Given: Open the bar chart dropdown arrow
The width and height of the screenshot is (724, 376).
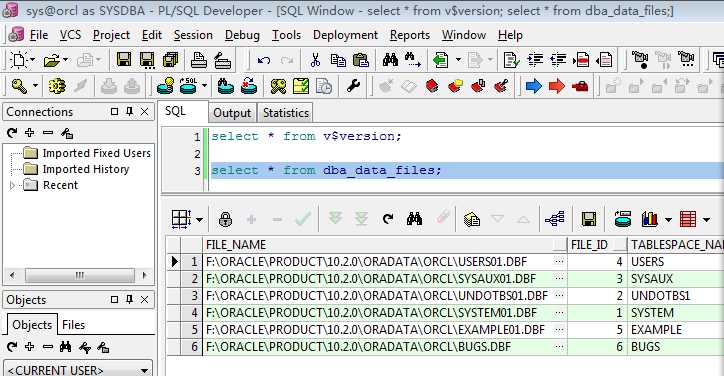Looking at the screenshot, I should pos(668,219).
